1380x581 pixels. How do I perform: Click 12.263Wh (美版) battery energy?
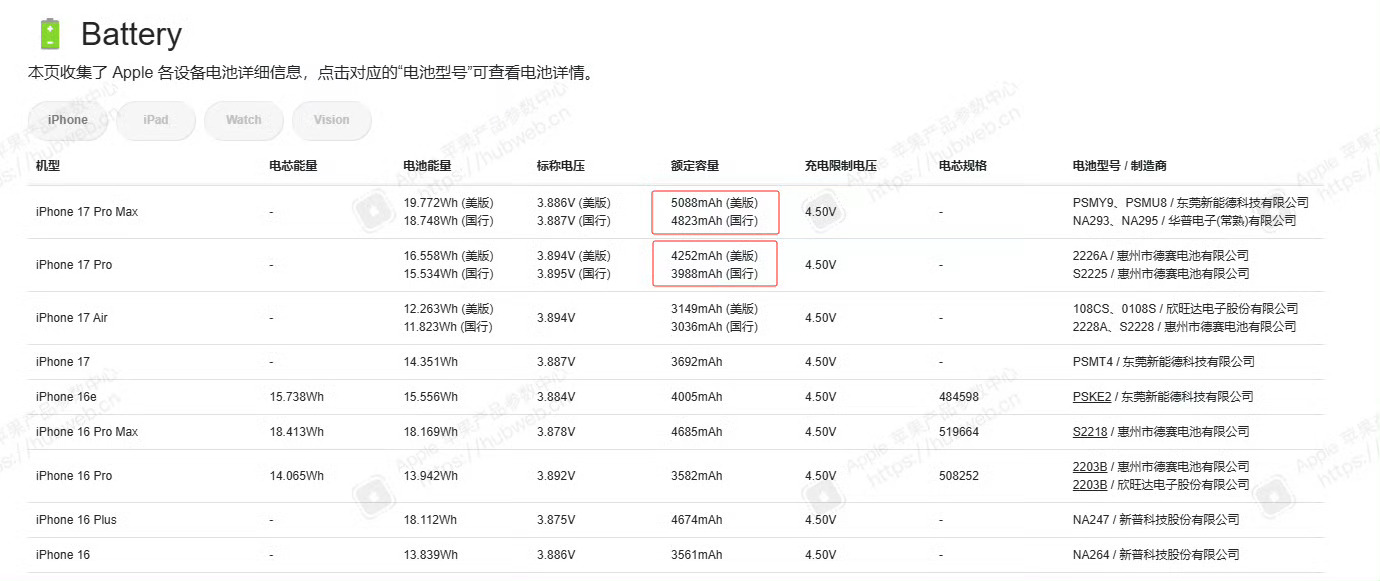pos(448,309)
